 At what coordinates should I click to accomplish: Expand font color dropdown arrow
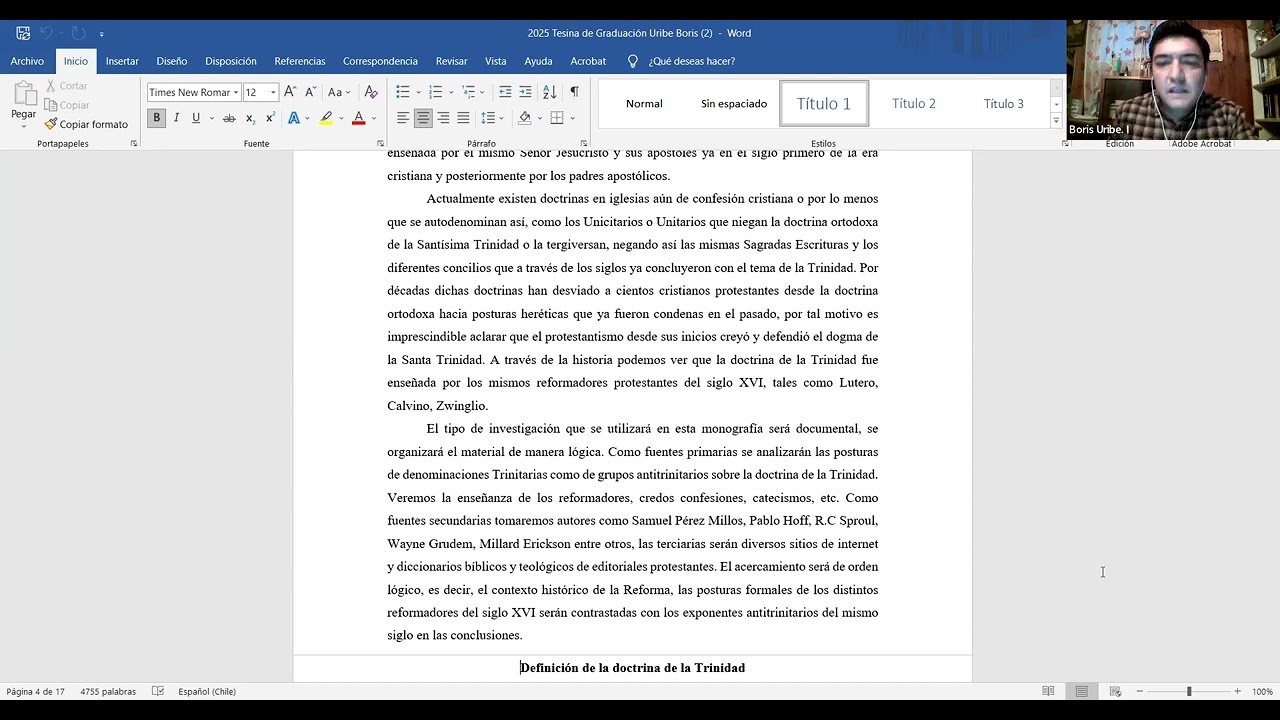coord(373,118)
